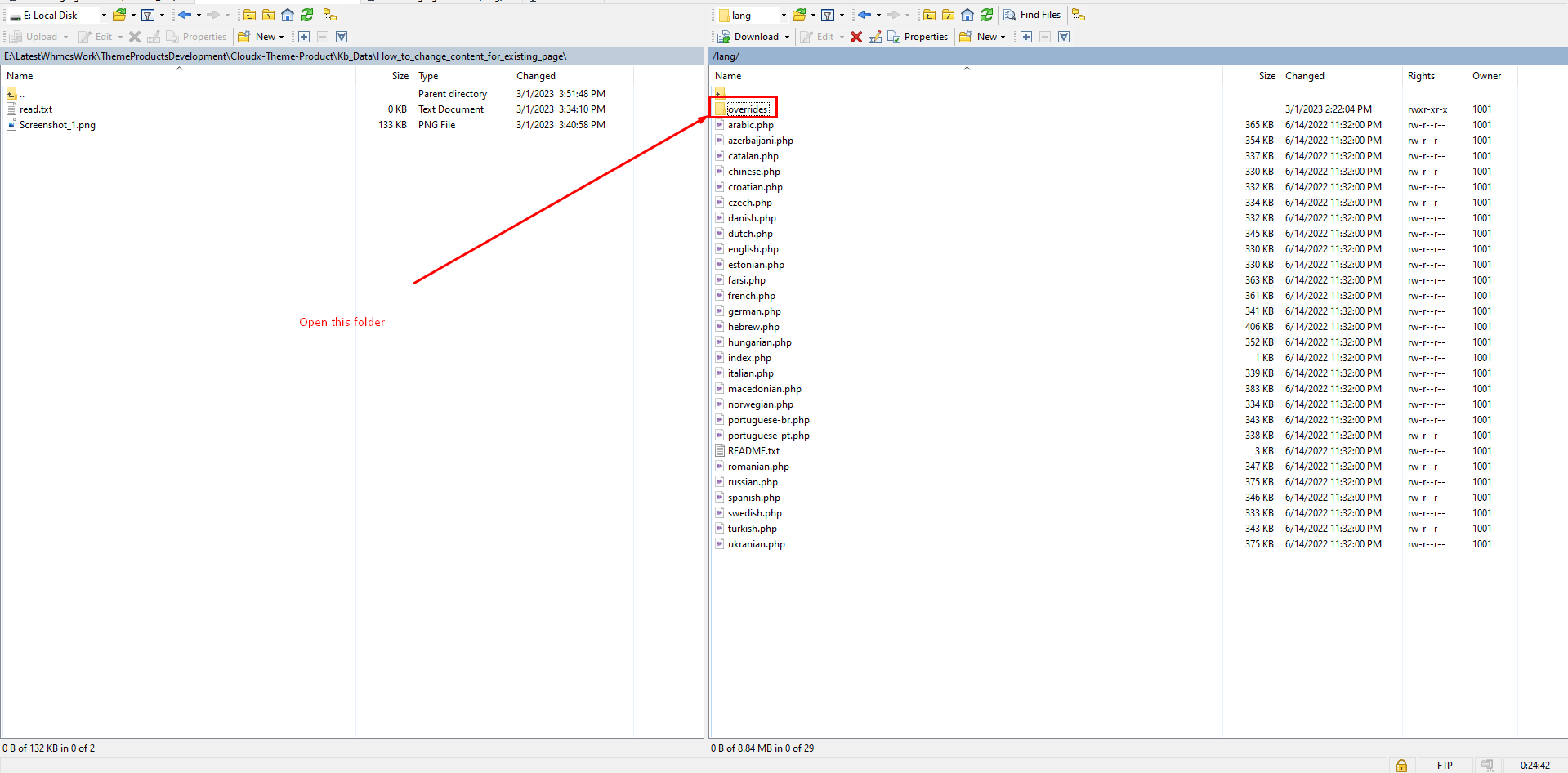Refresh the remote lang directory
1568x773 pixels.
(x=986, y=15)
